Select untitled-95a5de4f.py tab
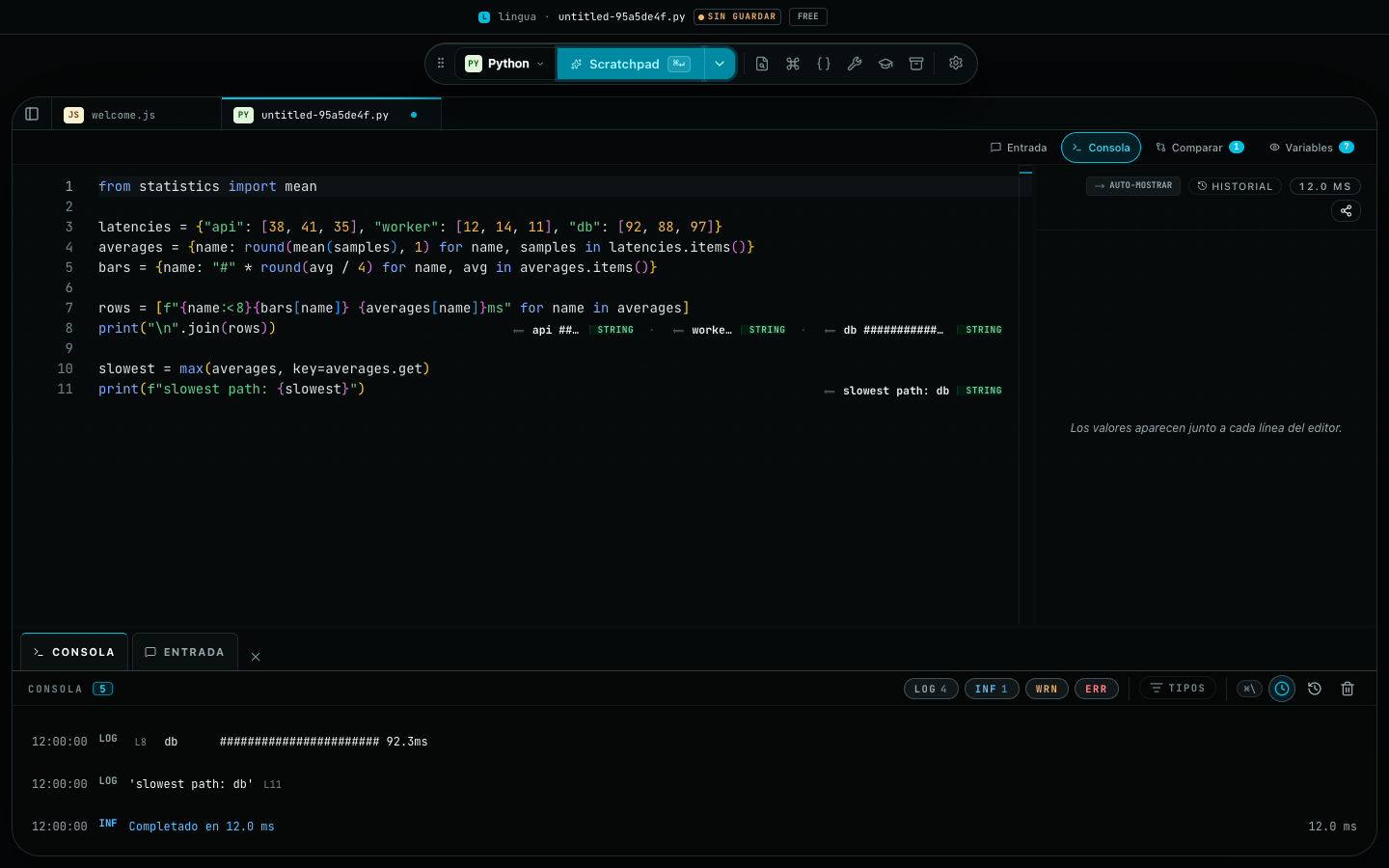Screen dimensions: 1389x868 click(x=332, y=114)
